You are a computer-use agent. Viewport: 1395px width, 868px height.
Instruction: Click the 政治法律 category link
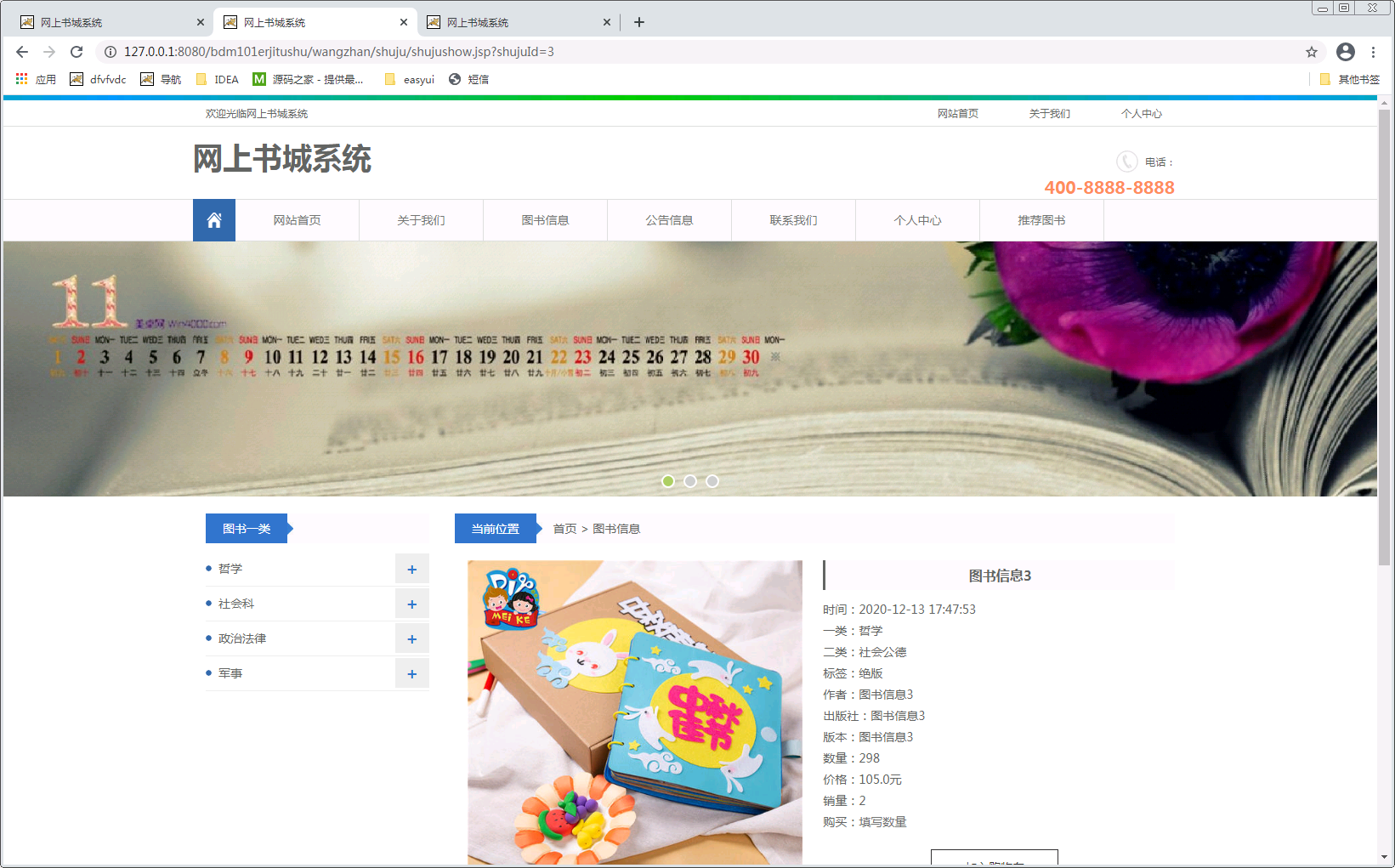[x=242, y=638]
